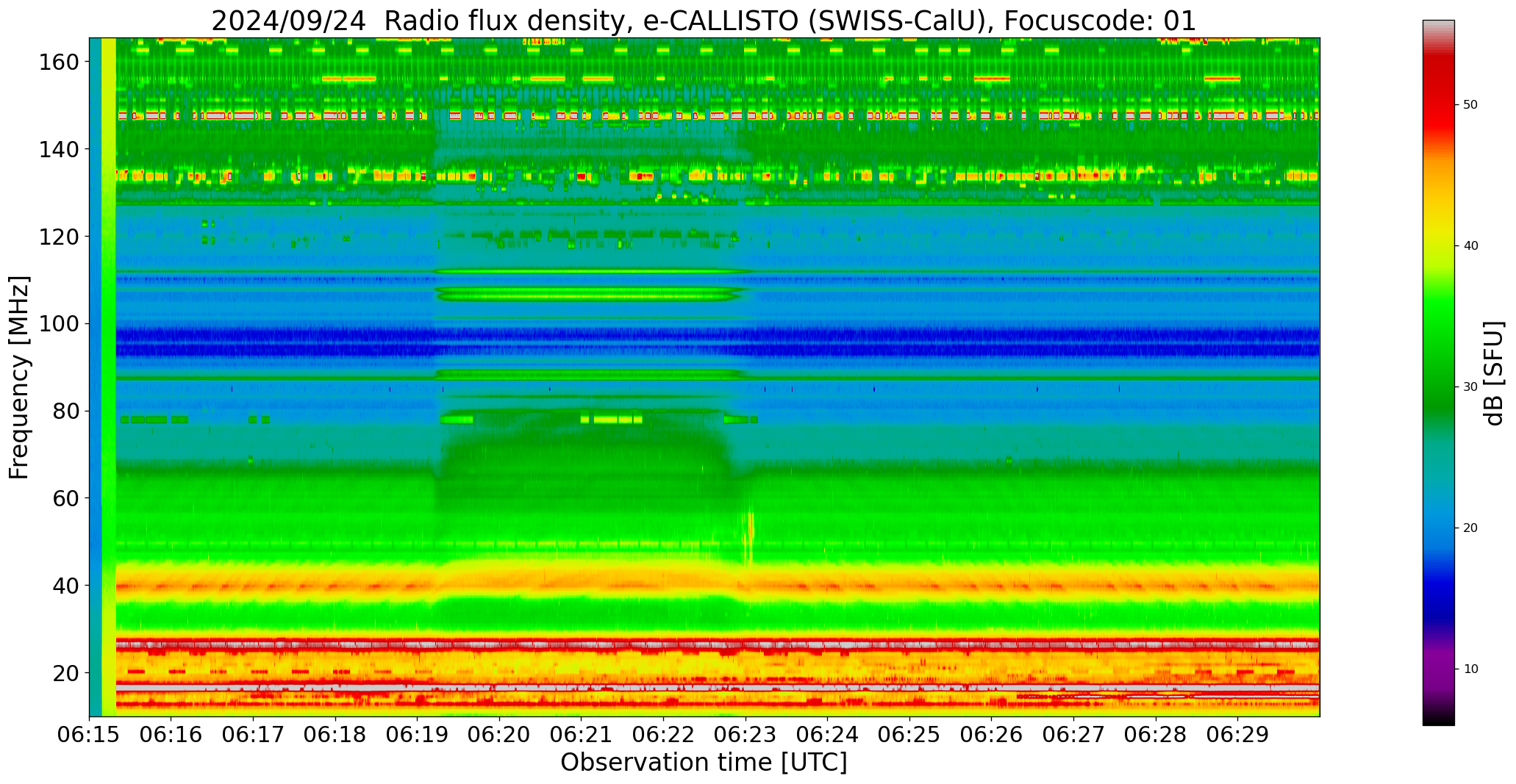Image resolution: width=1516 pixels, height=784 pixels.
Task: Click the 160 frequency tick label
Action: [59, 62]
